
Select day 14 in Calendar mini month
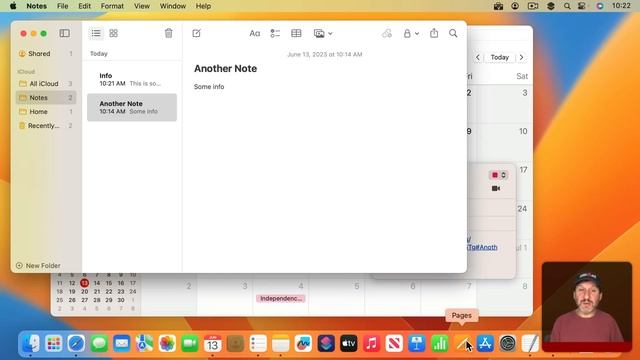[97, 283]
